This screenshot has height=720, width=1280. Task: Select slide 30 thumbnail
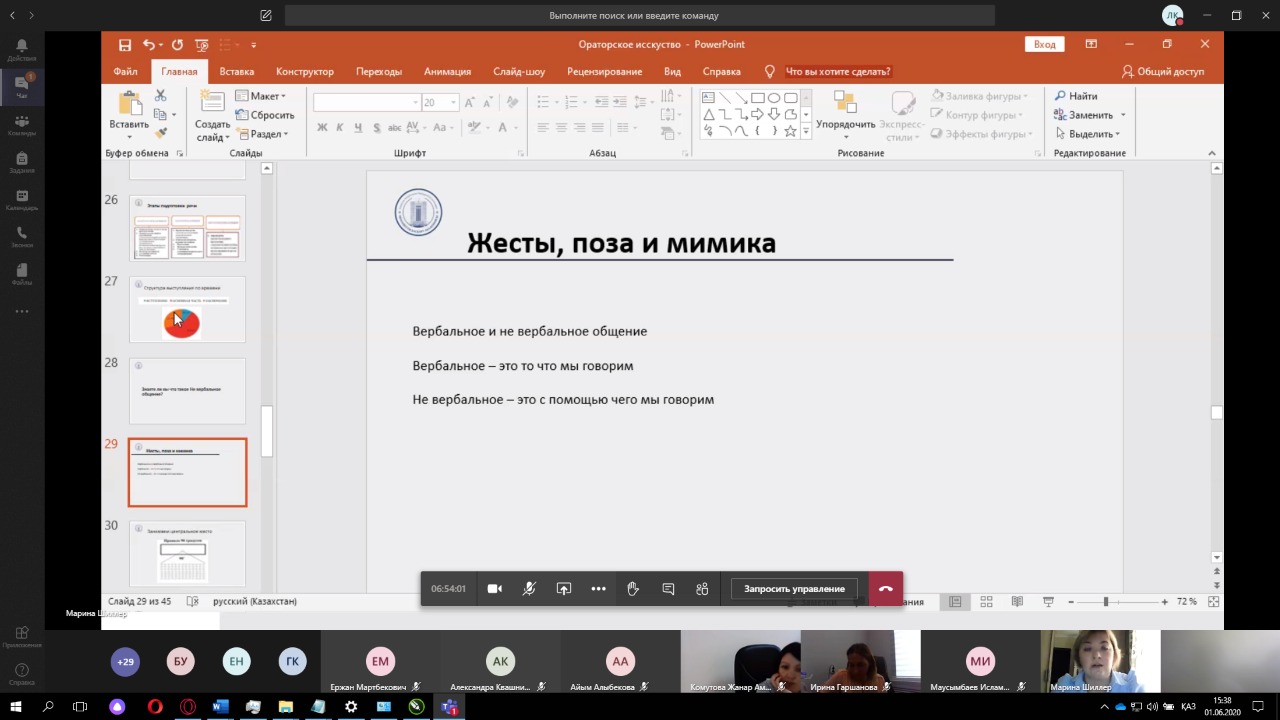(x=187, y=553)
